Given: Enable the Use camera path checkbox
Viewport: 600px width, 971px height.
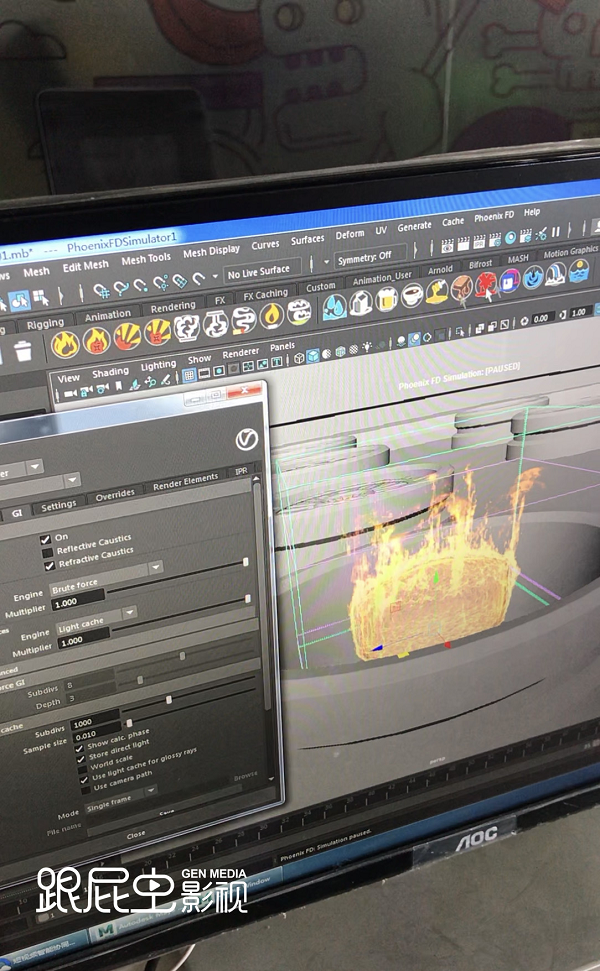Looking at the screenshot, I should [x=86, y=790].
